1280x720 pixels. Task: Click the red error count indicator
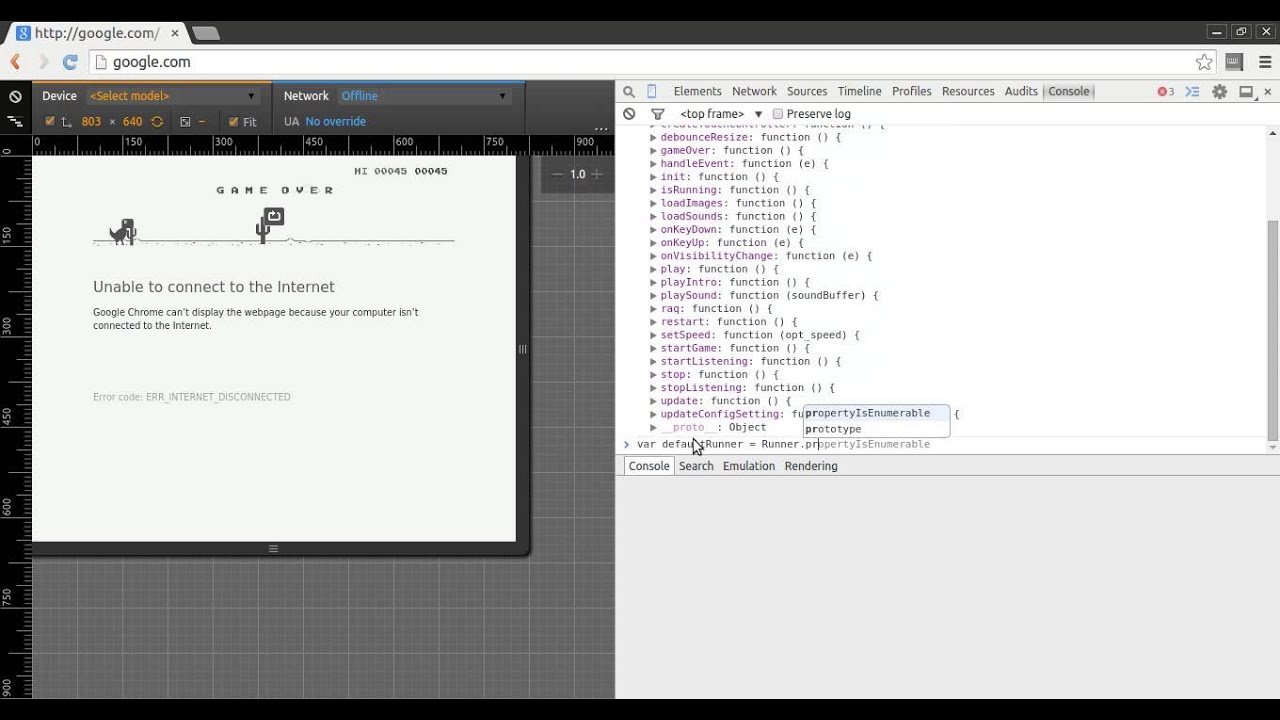(1166, 92)
